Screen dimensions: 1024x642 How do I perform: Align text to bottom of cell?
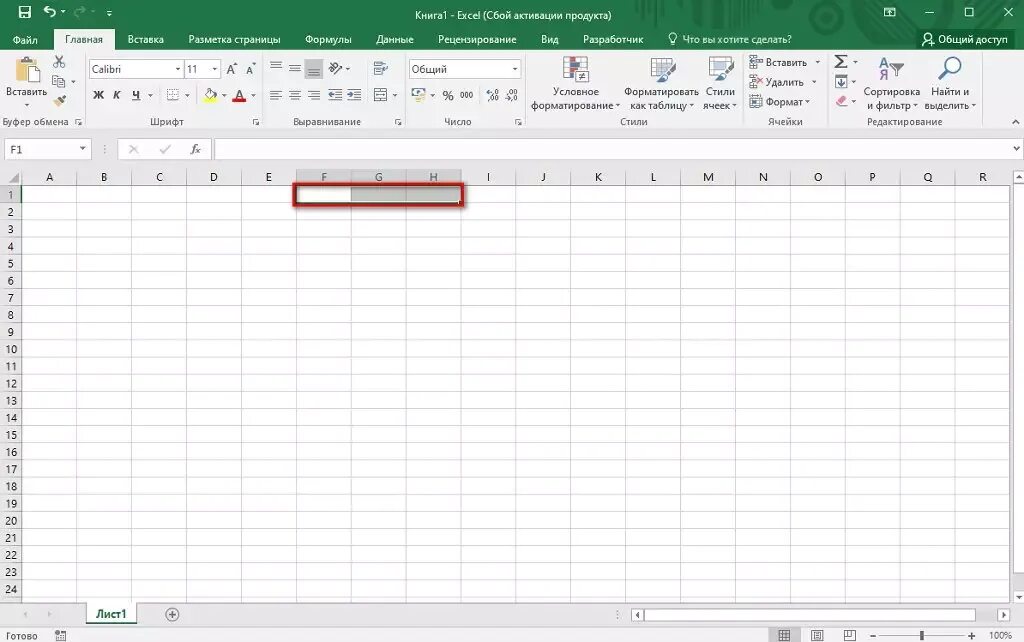(314, 69)
